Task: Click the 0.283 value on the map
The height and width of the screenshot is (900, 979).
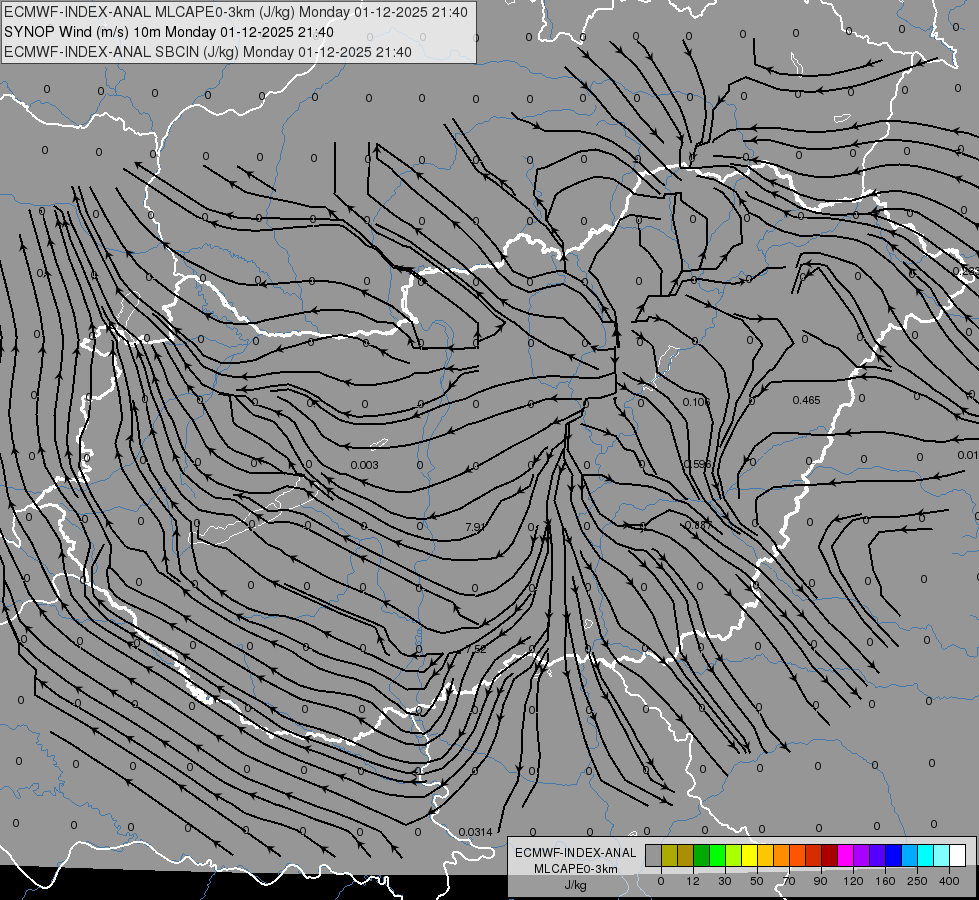Action: click(966, 271)
